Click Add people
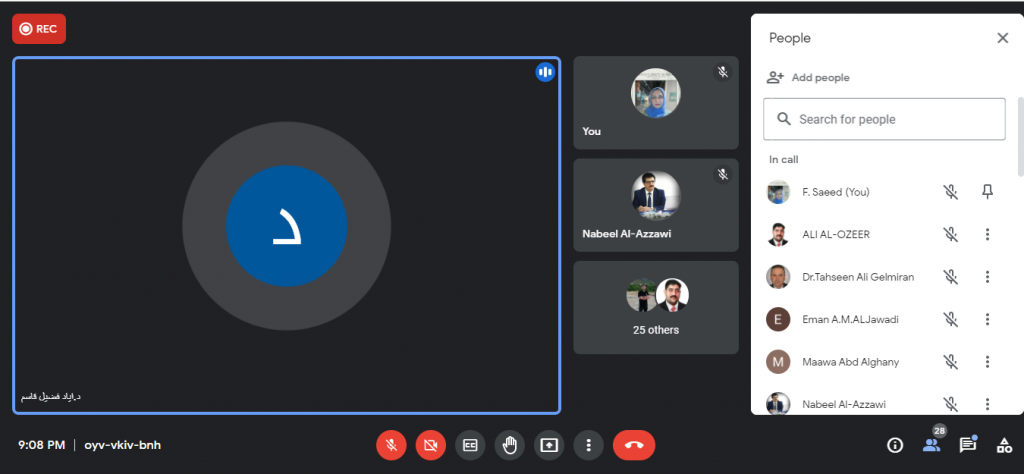The width and height of the screenshot is (1024, 474). point(808,78)
